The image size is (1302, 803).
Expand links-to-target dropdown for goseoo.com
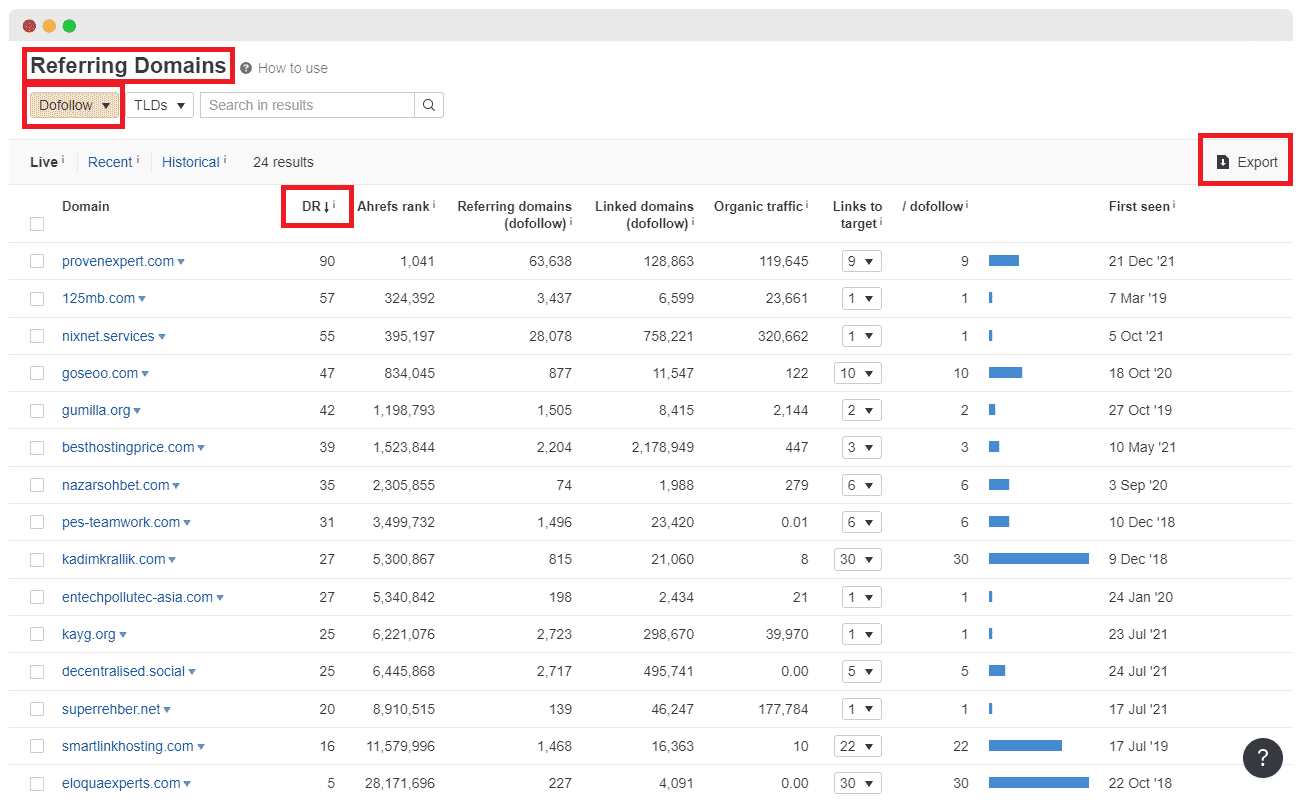click(x=858, y=373)
